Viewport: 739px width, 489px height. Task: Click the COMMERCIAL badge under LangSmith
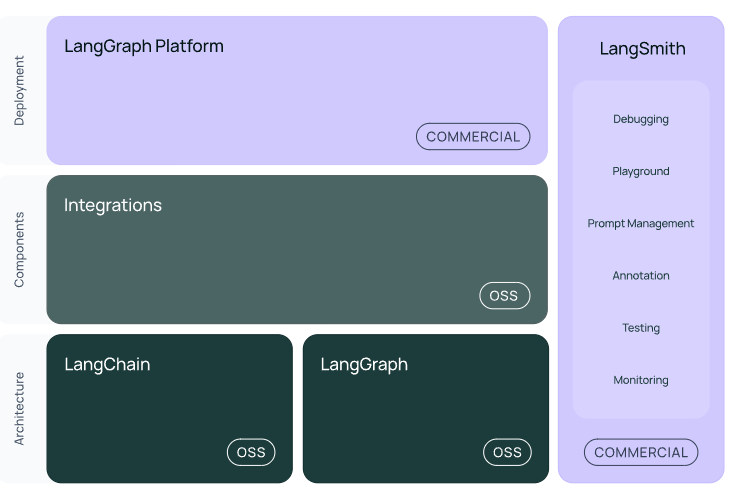click(x=641, y=452)
